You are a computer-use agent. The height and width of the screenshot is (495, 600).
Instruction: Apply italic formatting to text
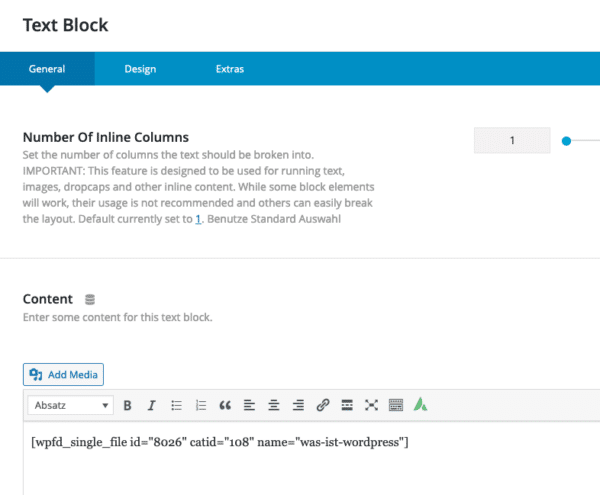pyautogui.click(x=152, y=405)
